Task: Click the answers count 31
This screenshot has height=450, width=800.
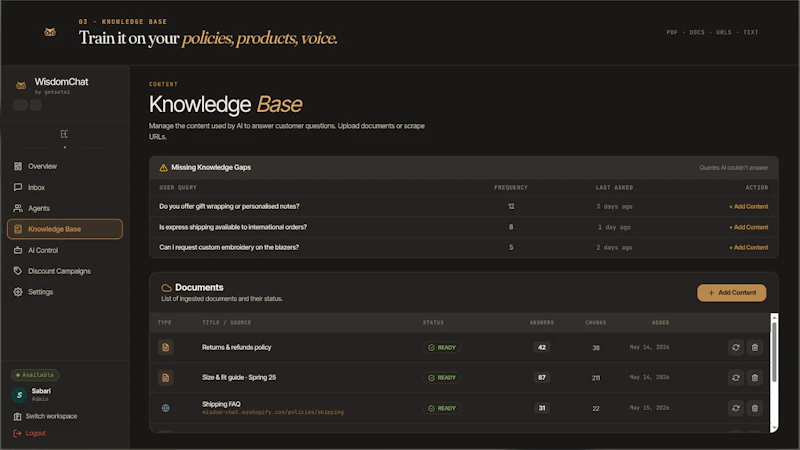Action: tap(542, 408)
